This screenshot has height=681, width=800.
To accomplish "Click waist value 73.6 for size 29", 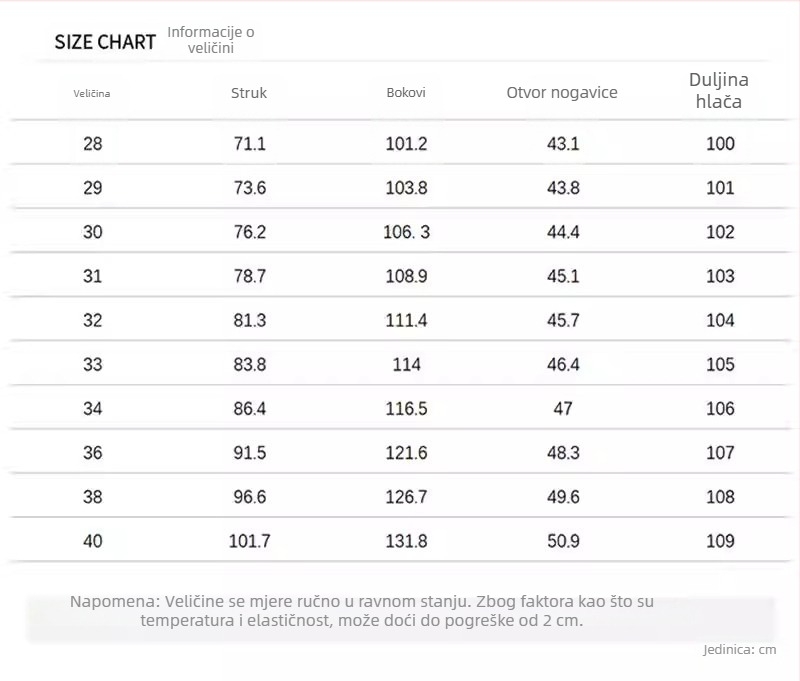I will point(249,188).
